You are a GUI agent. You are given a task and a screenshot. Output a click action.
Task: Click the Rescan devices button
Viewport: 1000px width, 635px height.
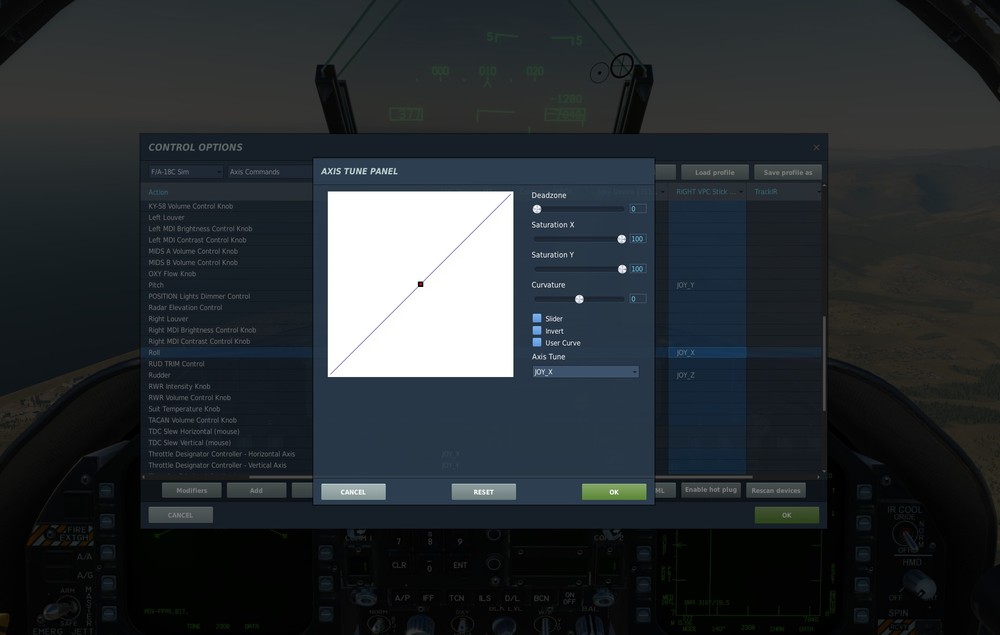click(776, 490)
